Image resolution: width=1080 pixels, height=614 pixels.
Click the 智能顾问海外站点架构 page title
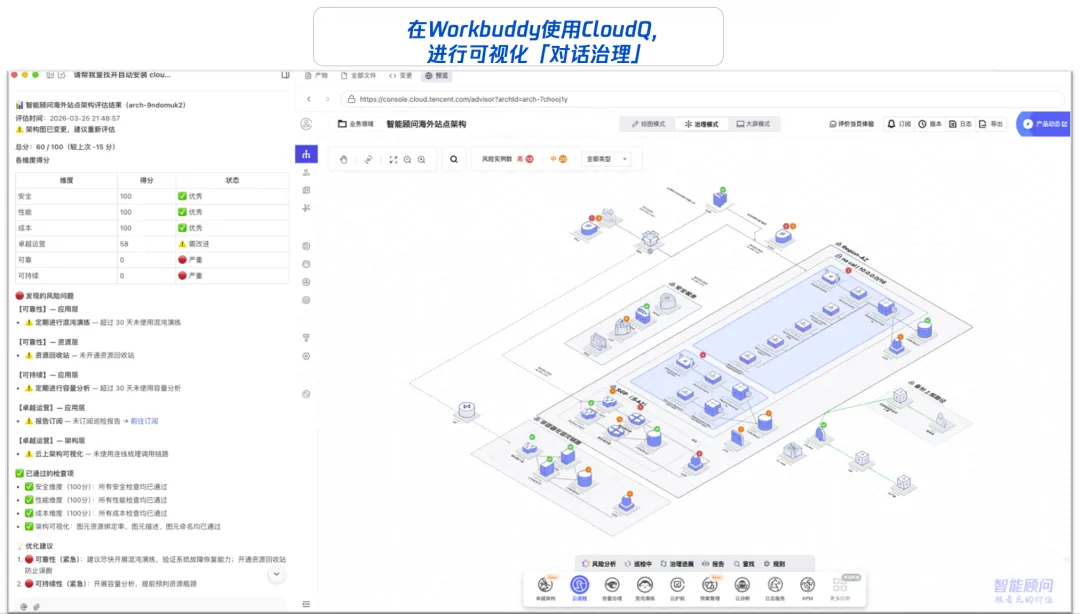(426, 124)
